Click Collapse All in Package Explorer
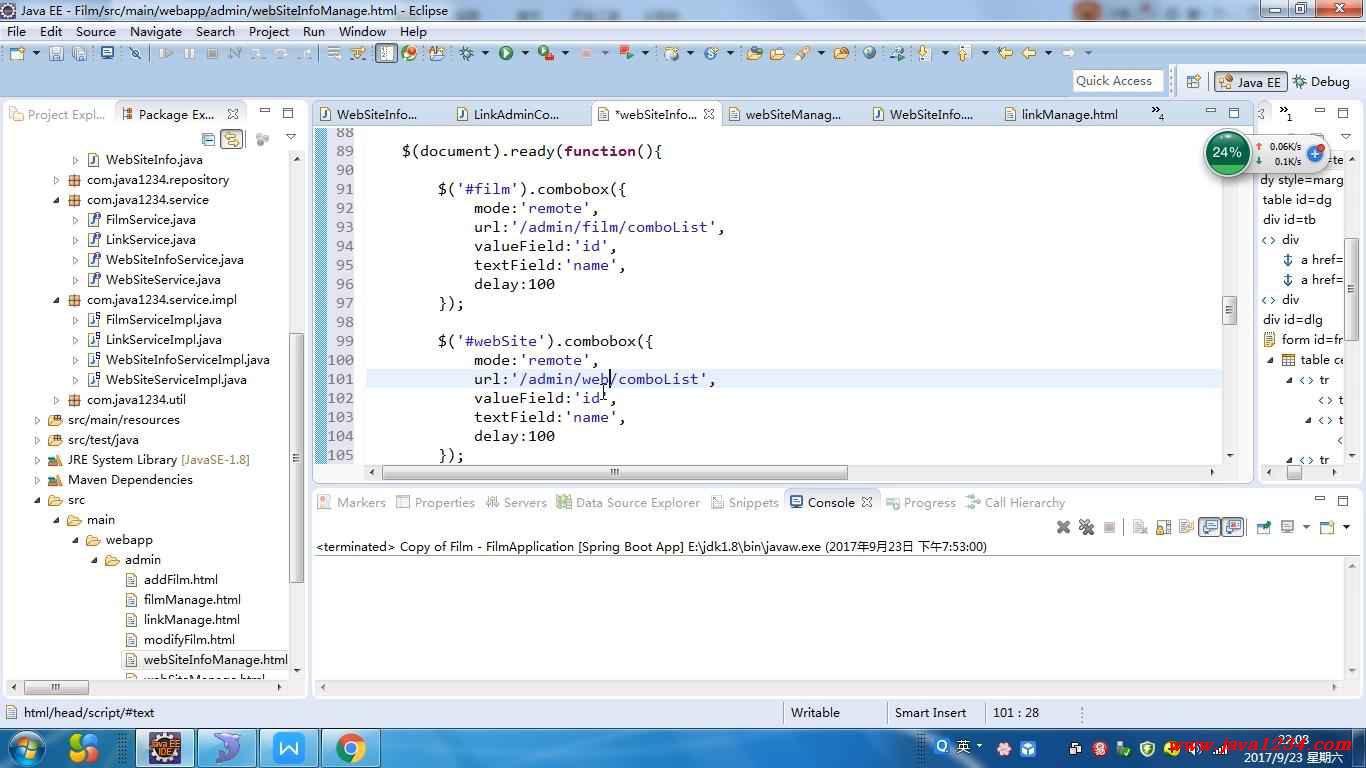This screenshot has width=1366, height=768. click(208, 139)
